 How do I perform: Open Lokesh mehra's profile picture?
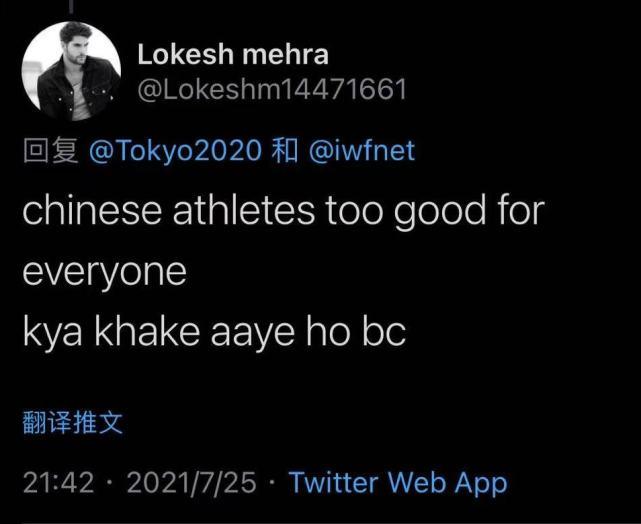71,72
